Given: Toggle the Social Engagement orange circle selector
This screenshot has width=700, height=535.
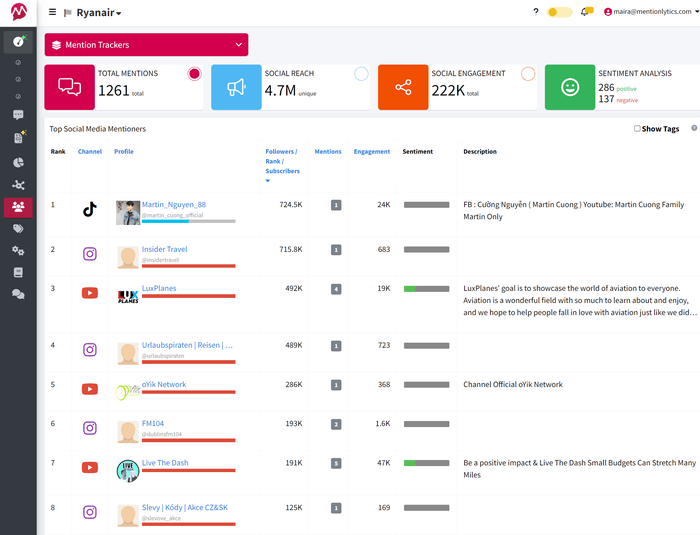Looking at the screenshot, I should (x=528, y=74).
